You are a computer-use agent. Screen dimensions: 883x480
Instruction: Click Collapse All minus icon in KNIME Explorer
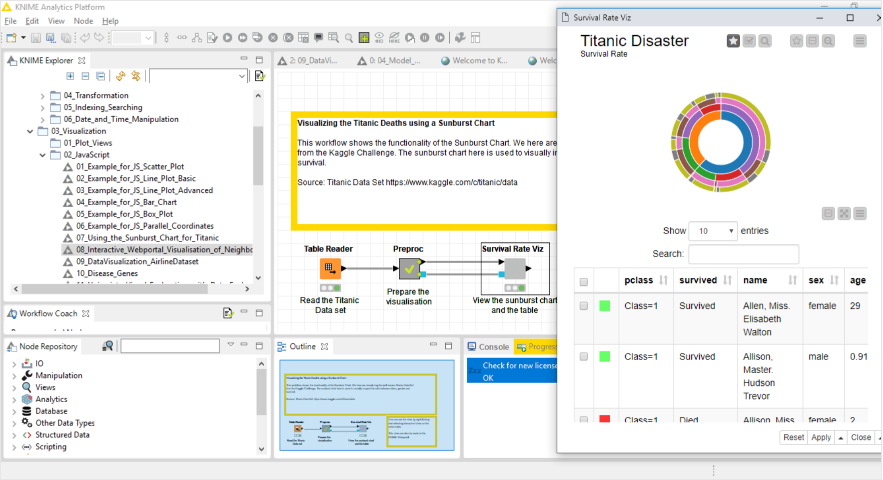(x=85, y=76)
